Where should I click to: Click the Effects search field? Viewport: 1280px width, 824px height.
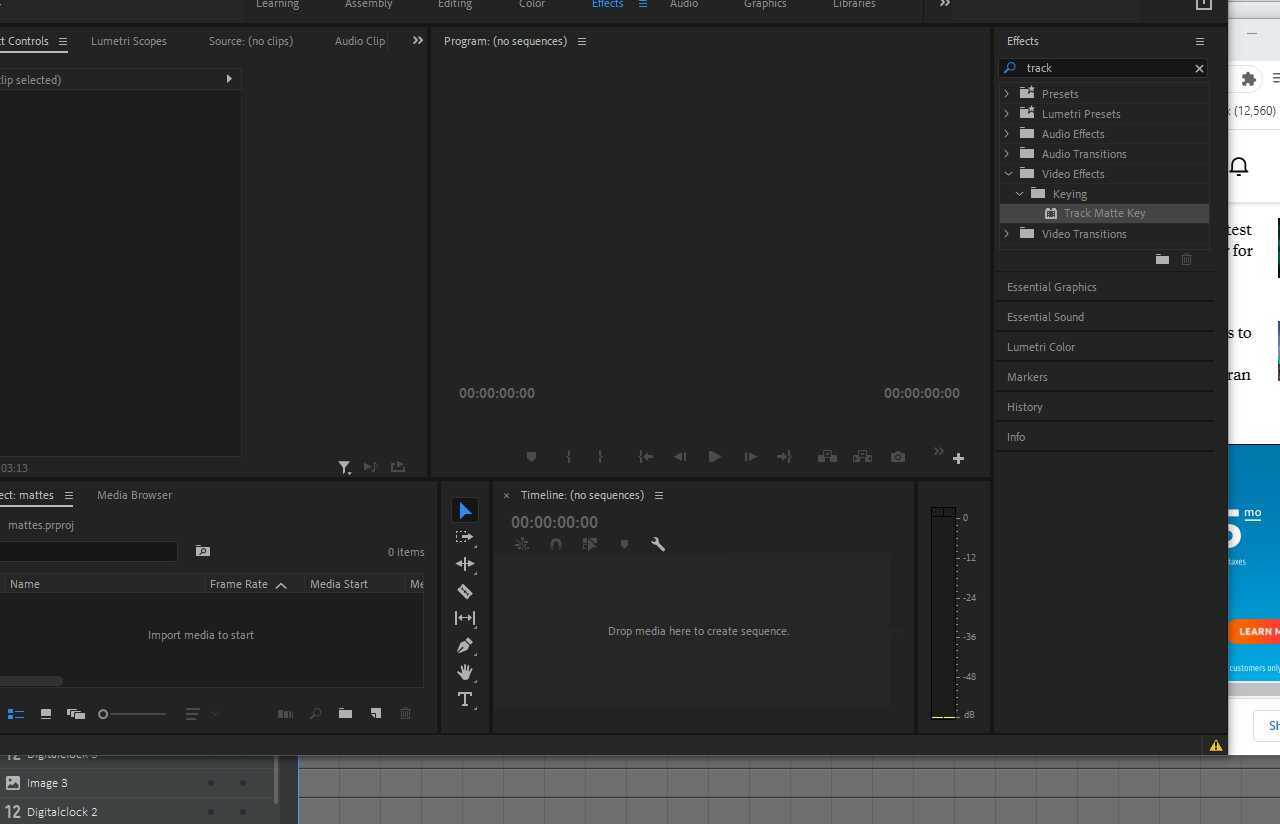point(1105,68)
